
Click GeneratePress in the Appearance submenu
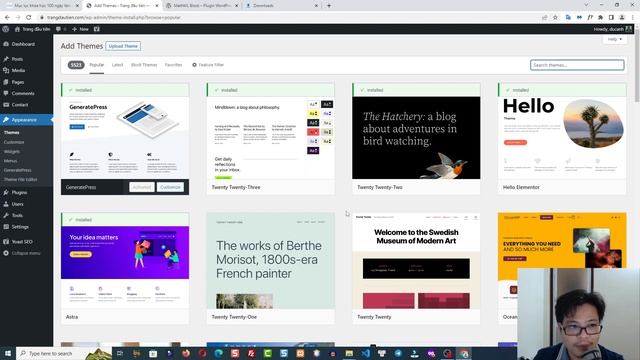coord(18,170)
